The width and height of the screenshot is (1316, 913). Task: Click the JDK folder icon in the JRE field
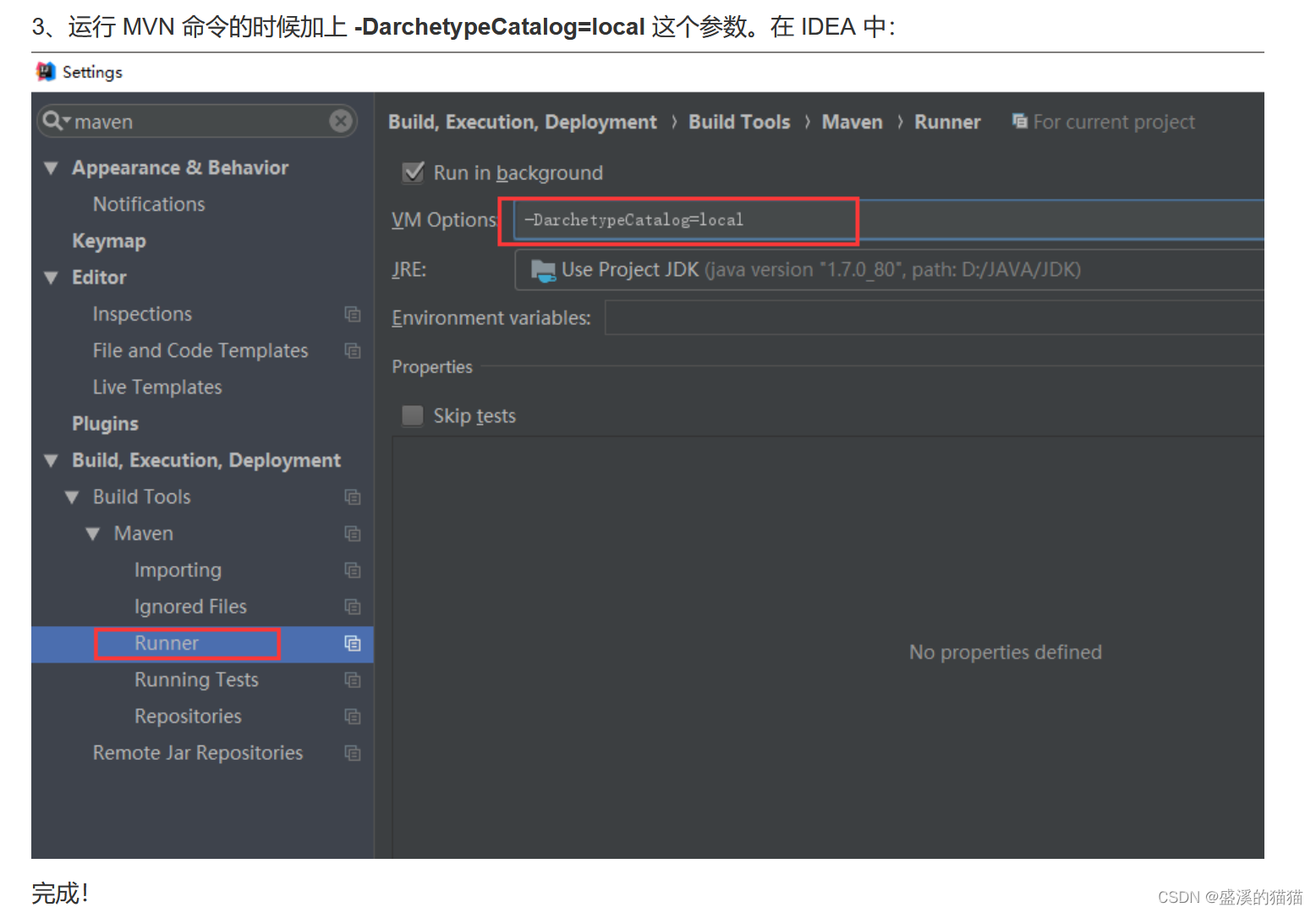click(x=543, y=270)
